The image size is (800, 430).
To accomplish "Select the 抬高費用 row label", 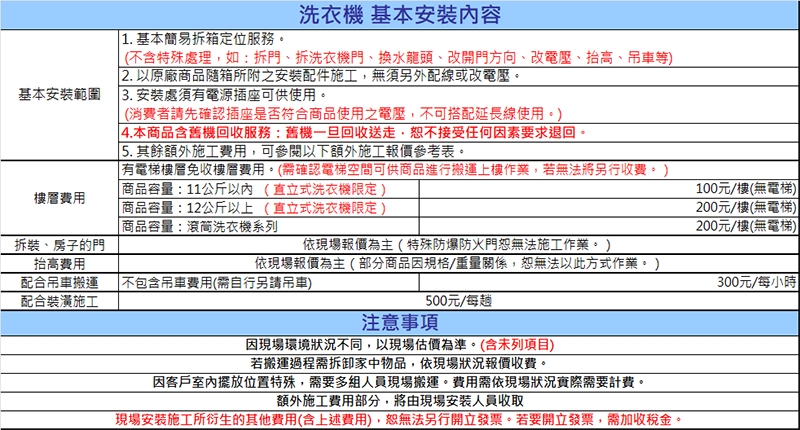I will [59, 264].
